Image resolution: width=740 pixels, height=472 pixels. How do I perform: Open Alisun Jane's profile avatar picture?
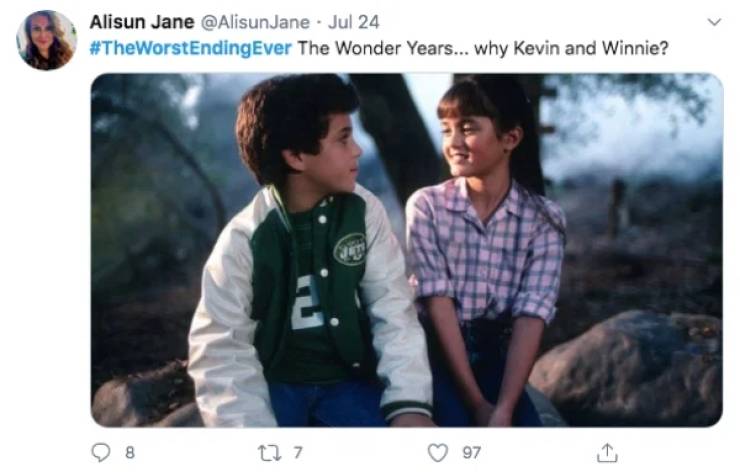[x=46, y=40]
